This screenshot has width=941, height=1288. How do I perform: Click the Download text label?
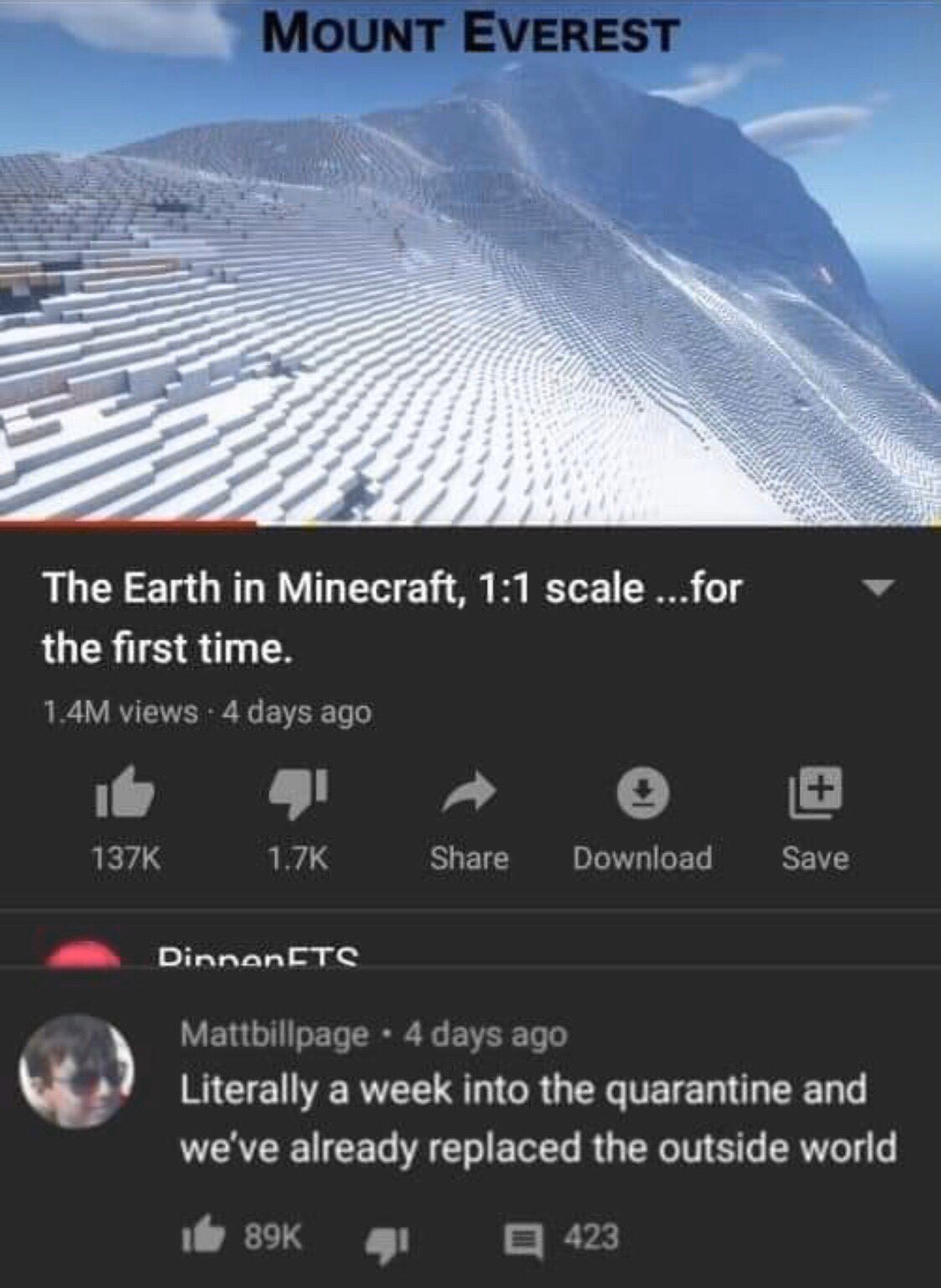click(x=642, y=858)
